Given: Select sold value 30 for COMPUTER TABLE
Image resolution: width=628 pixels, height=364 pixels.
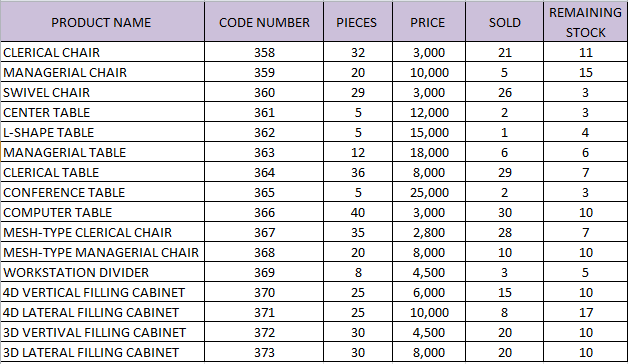Looking at the screenshot, I should [504, 212].
